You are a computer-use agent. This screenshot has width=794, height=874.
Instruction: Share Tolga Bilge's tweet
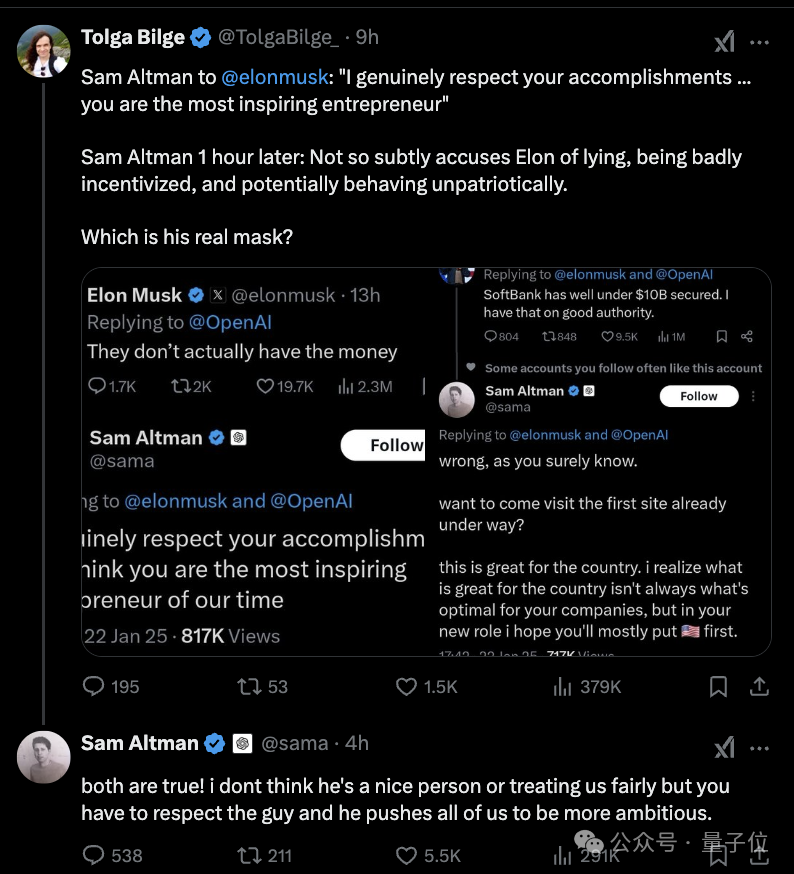click(759, 686)
